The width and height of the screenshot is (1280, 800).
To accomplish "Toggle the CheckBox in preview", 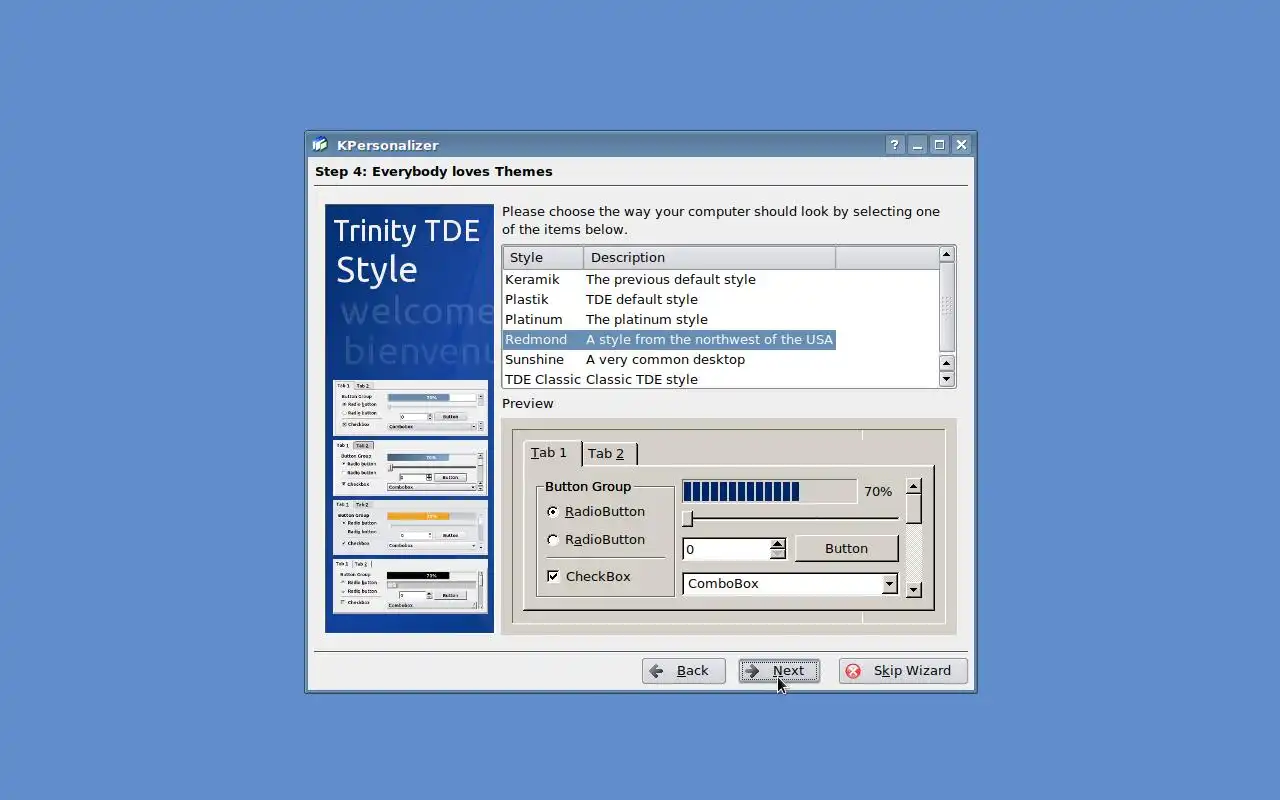I will pos(589,576).
